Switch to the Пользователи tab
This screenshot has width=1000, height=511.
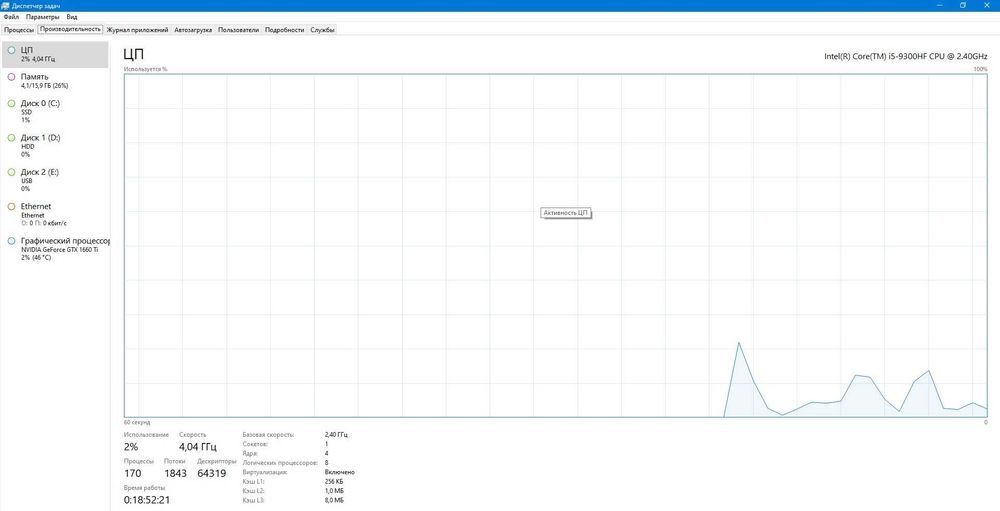239,30
